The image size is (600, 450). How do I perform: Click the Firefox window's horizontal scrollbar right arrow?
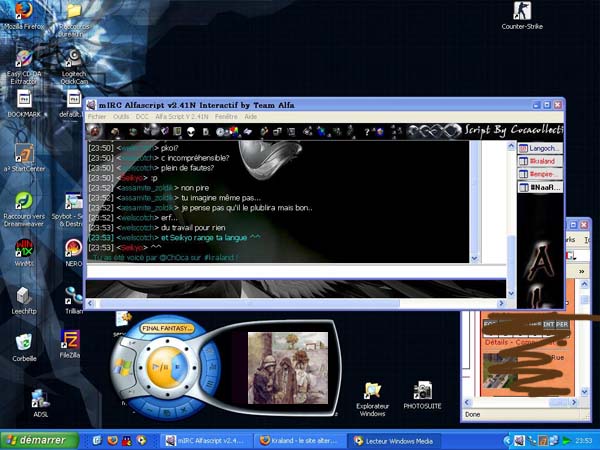click(x=574, y=402)
